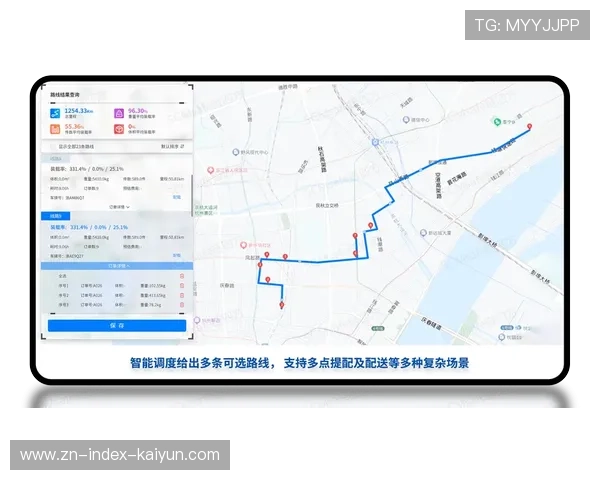Delete order row number 3
Viewport: 600px width, 480px height.
(181, 305)
